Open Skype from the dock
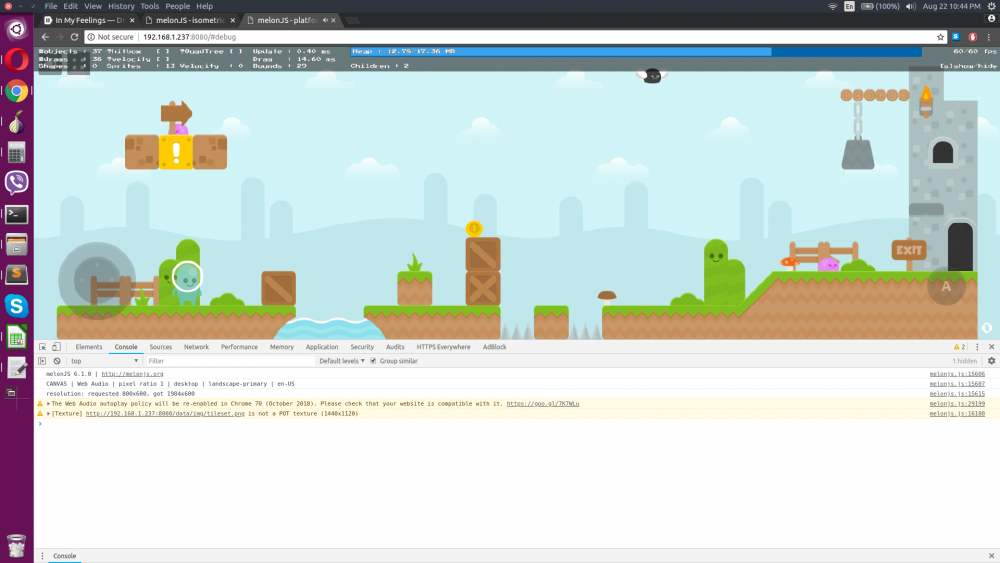The image size is (1000, 563). [17, 306]
